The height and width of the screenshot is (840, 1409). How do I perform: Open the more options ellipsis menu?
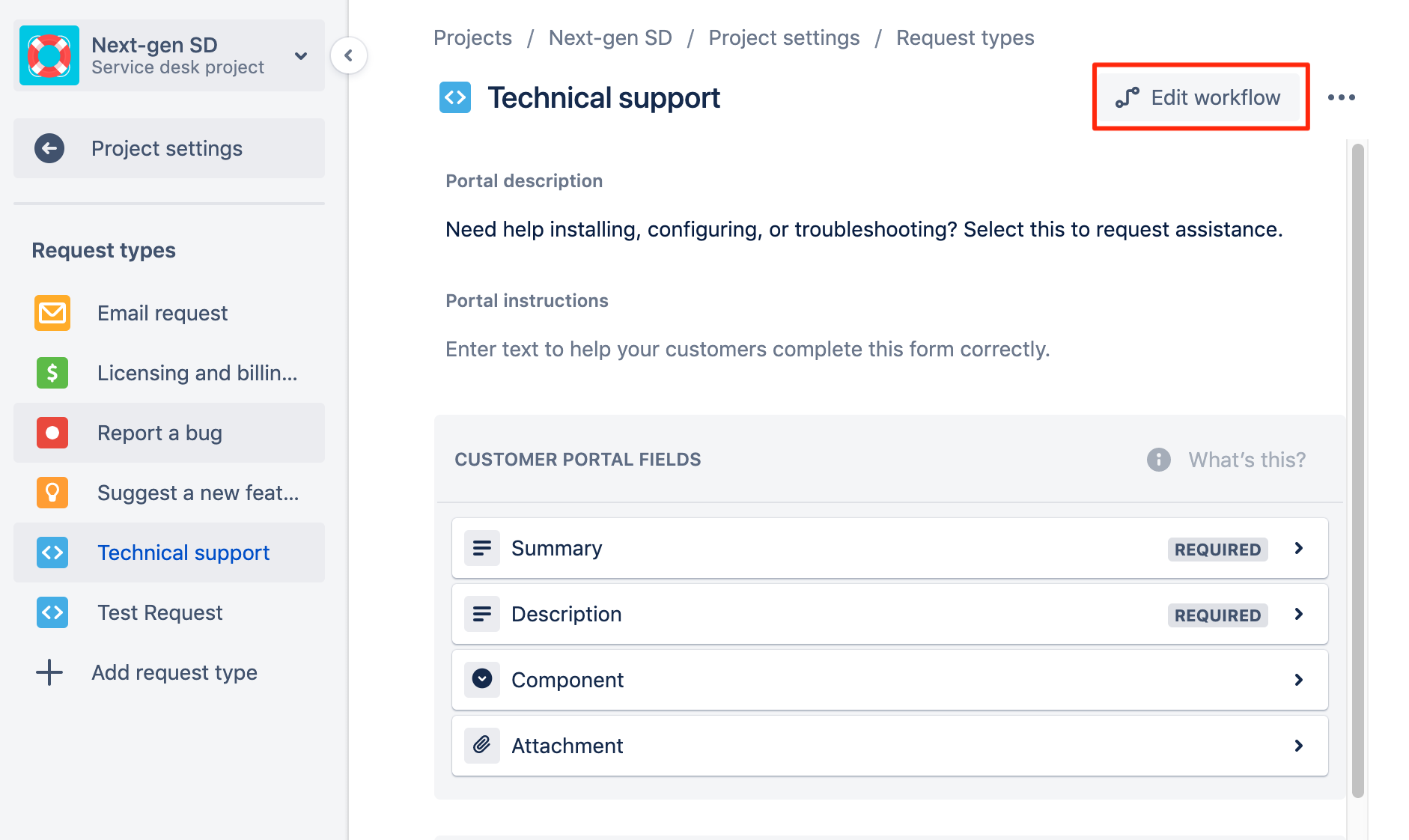pyautogui.click(x=1342, y=97)
